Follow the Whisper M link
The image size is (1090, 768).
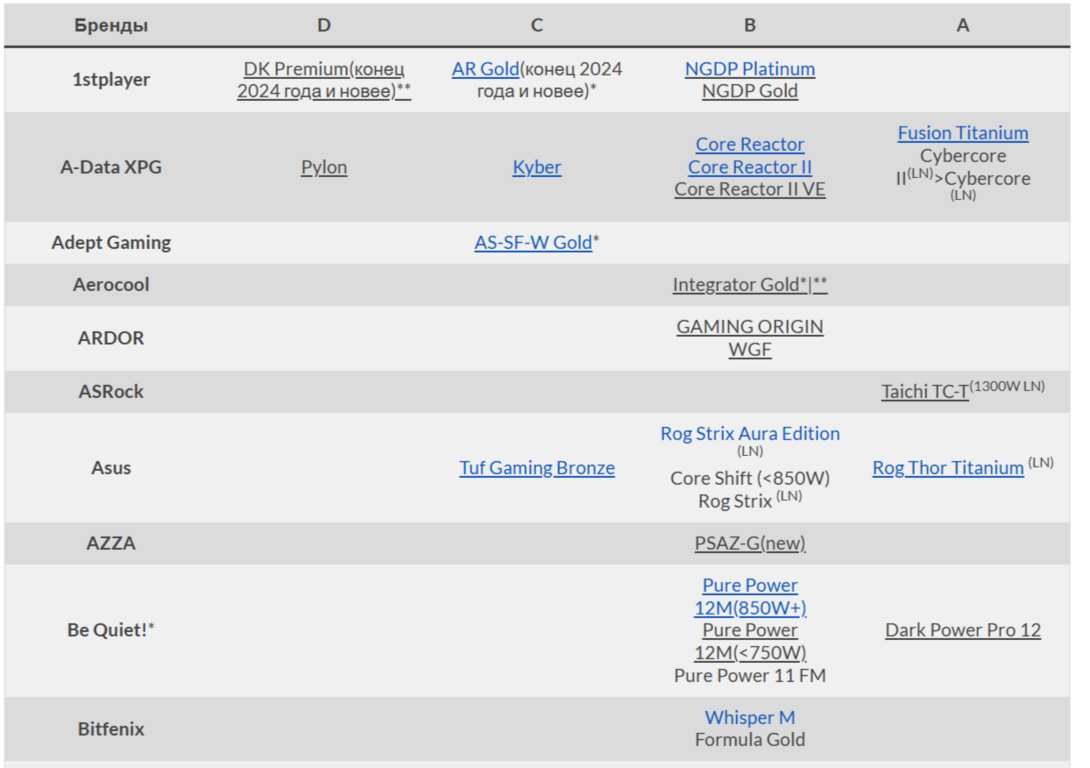749,718
